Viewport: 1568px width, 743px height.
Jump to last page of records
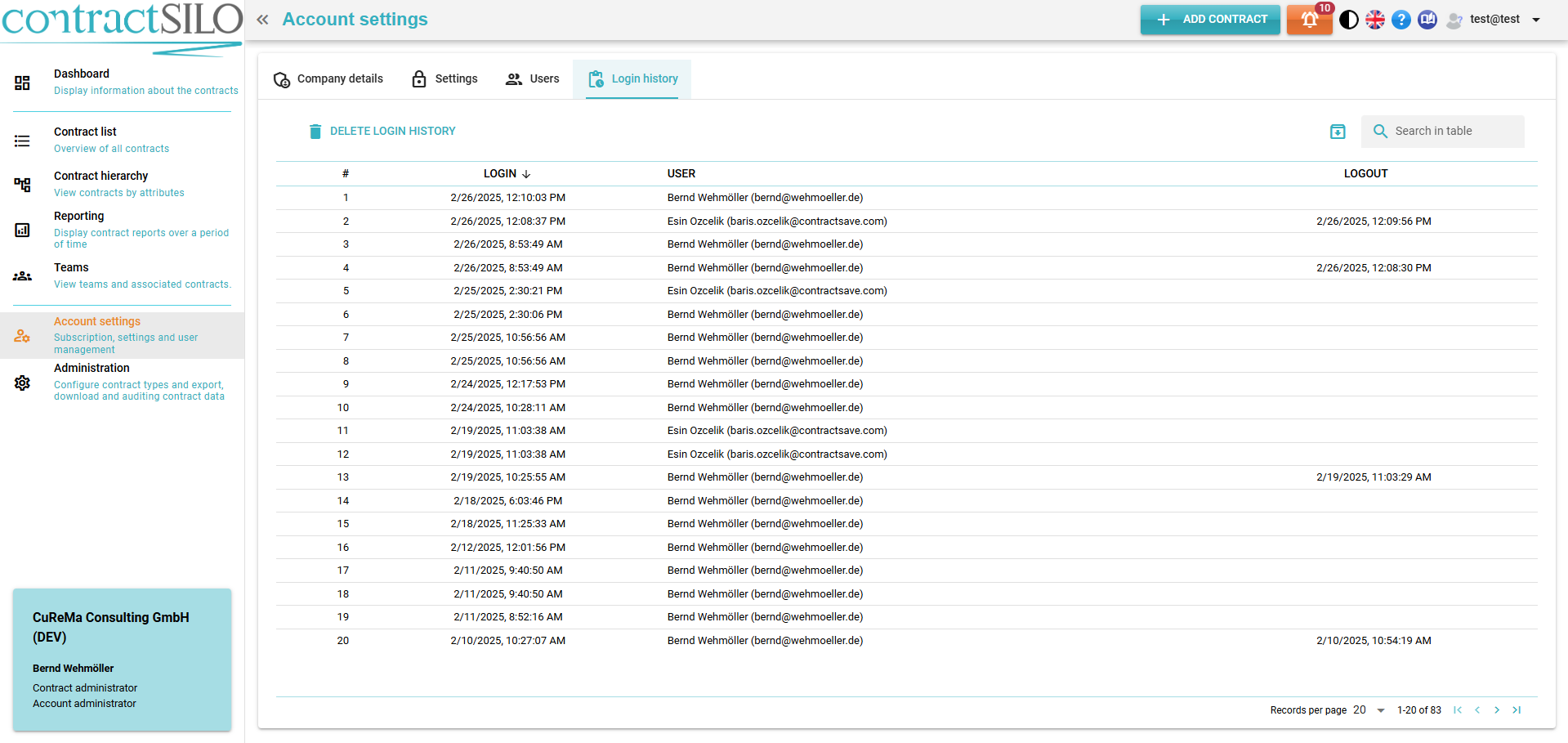pos(1517,710)
